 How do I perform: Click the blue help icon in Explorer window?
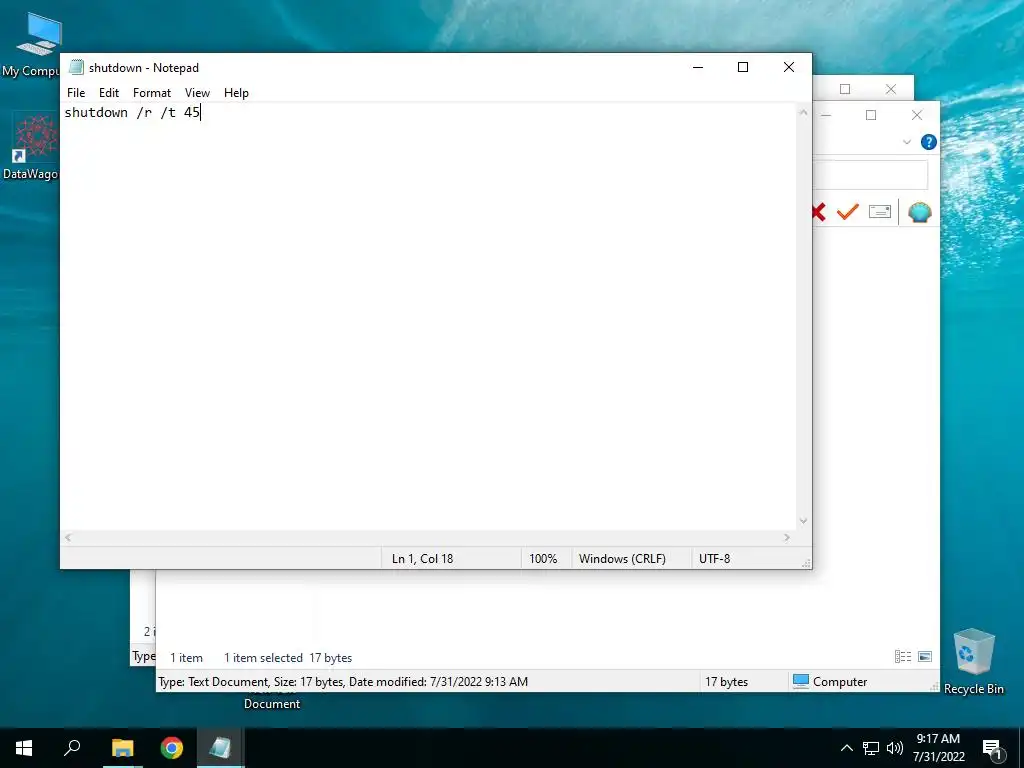click(929, 142)
